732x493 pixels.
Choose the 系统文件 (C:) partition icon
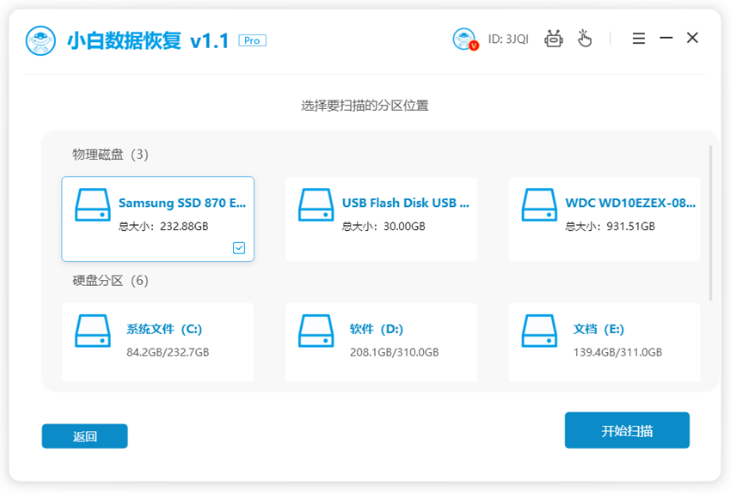[x=92, y=331]
